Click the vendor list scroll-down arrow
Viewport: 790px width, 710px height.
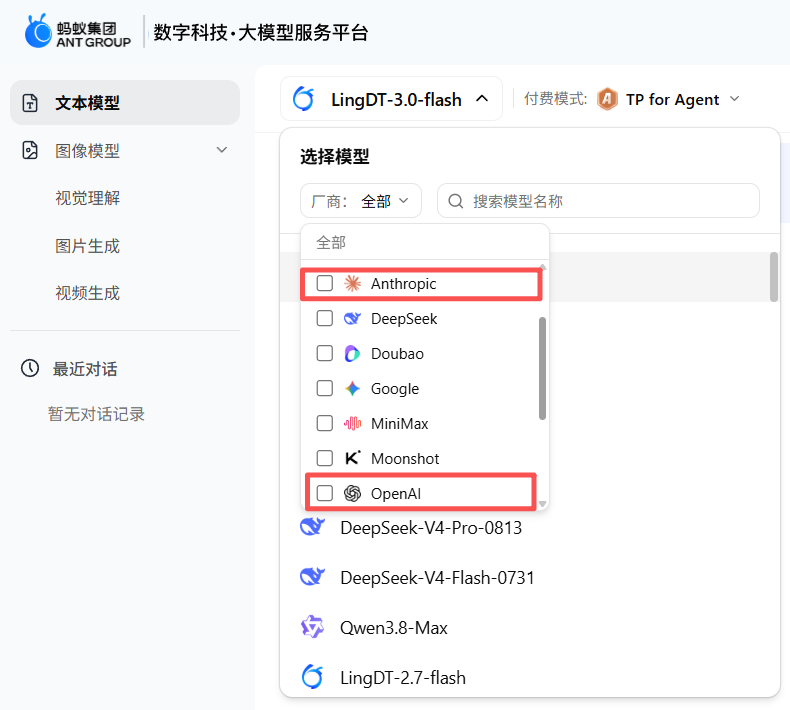(x=543, y=504)
